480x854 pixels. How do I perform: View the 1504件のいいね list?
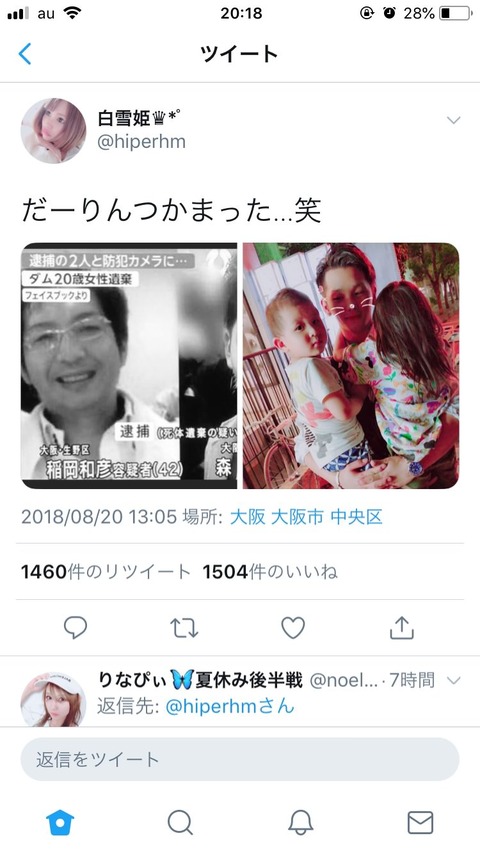coord(270,572)
